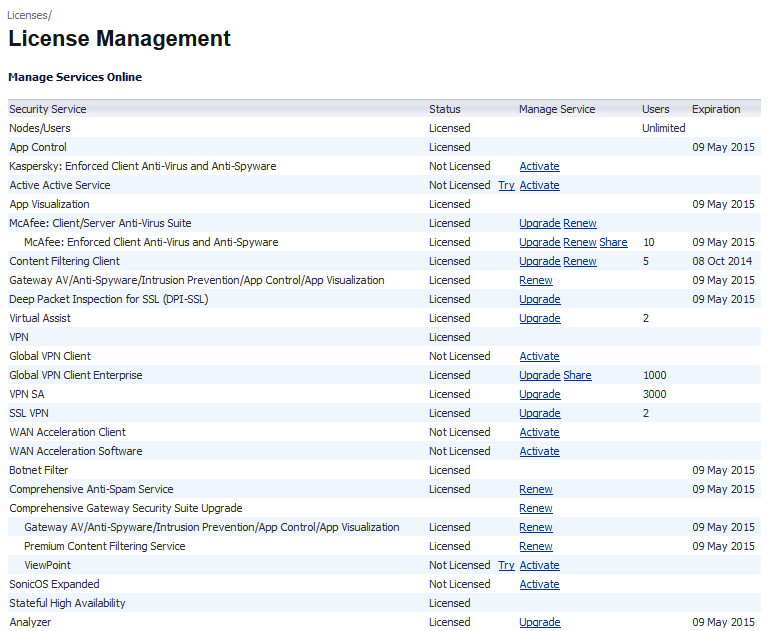Click the Expiration column header
This screenshot has width=768, height=631.
pyautogui.click(x=716, y=109)
